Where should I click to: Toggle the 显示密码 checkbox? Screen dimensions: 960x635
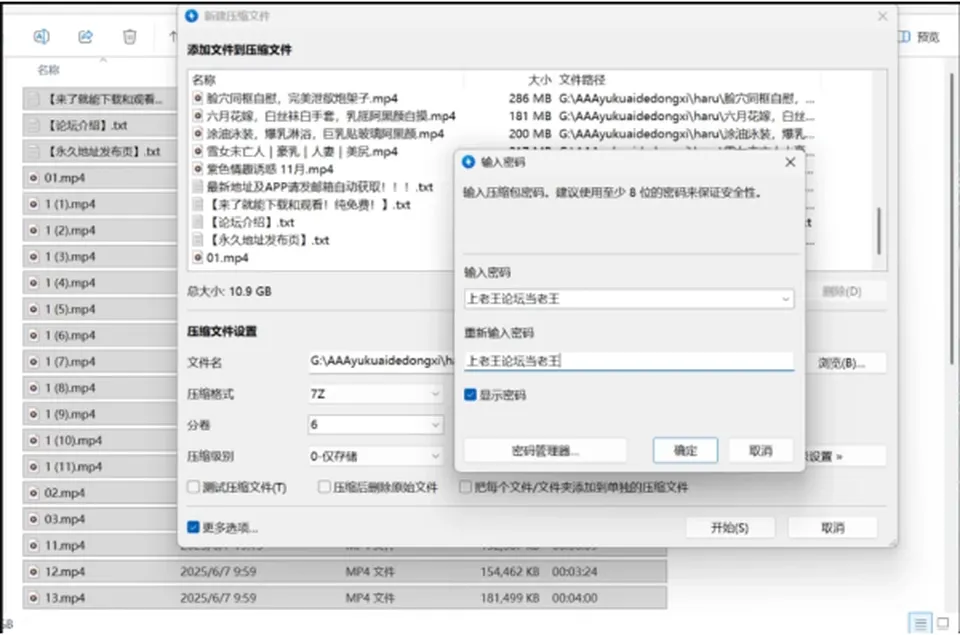point(470,395)
